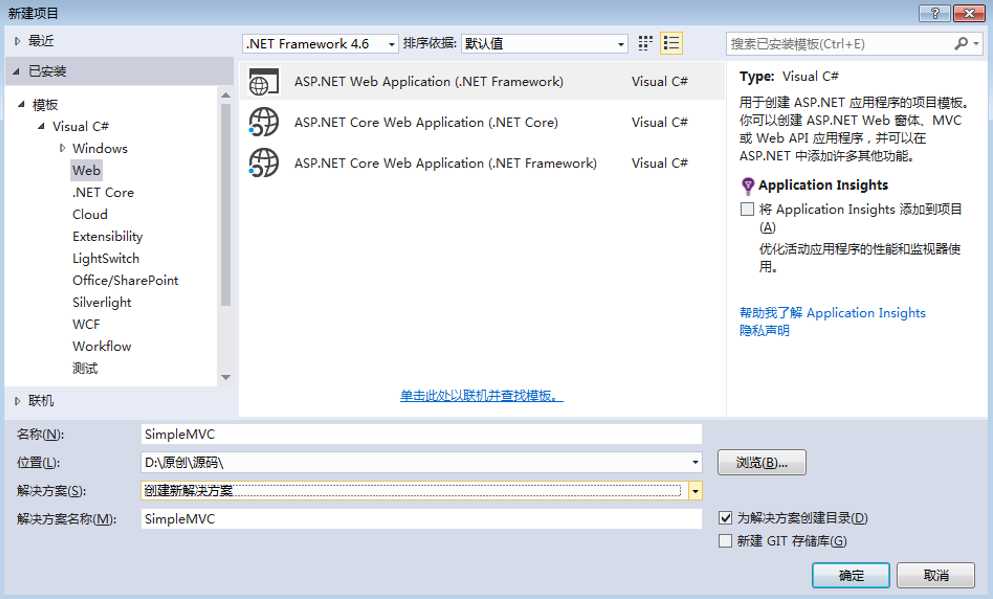
Task: Expand the Windows tree node
Action: pos(62,148)
